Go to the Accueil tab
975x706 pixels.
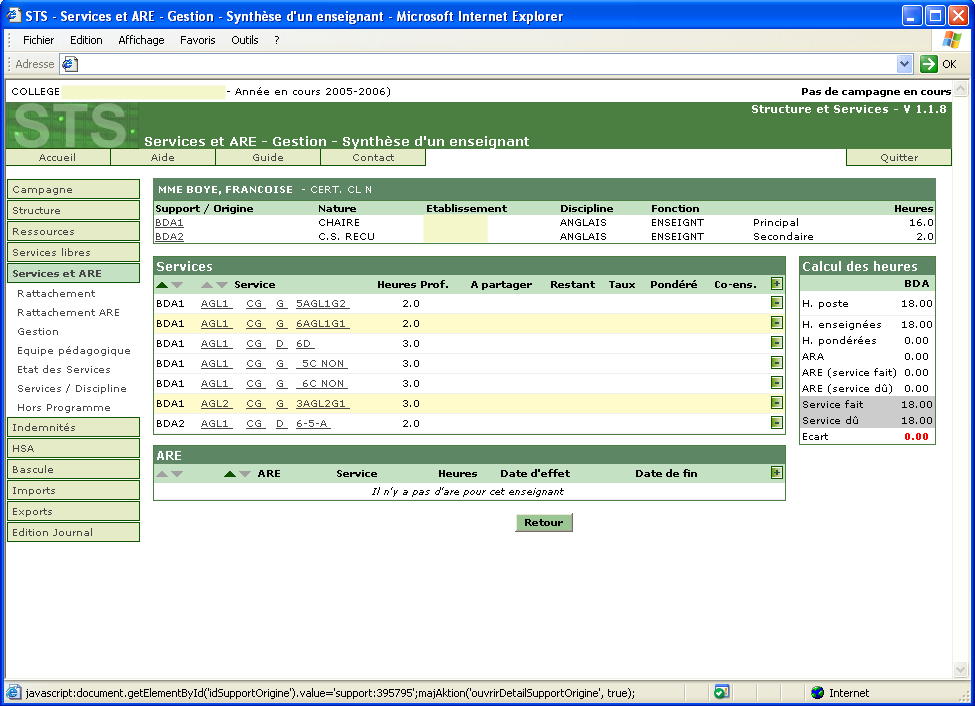57,157
